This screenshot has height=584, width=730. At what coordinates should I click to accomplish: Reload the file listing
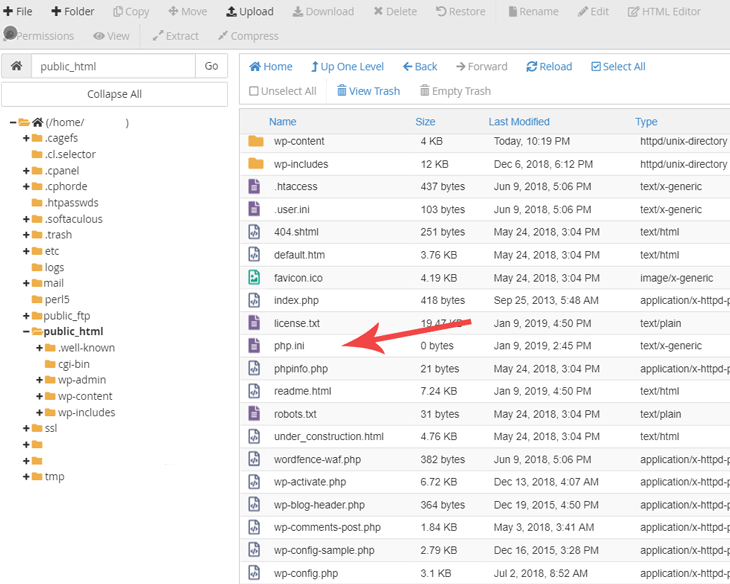549,67
